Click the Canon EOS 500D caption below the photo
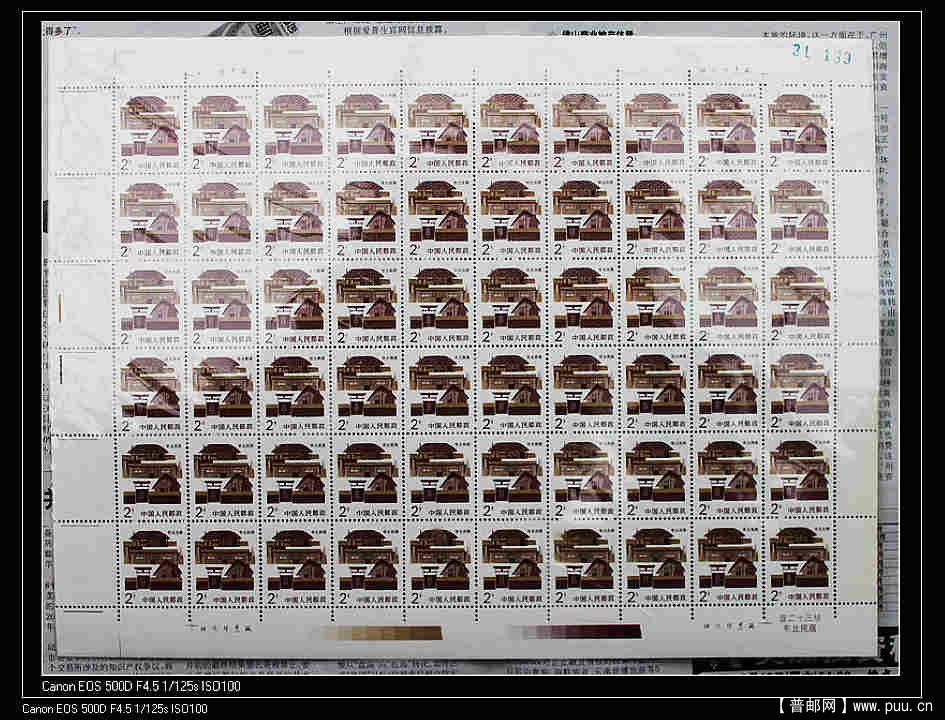The image size is (945, 720). (x=115, y=709)
